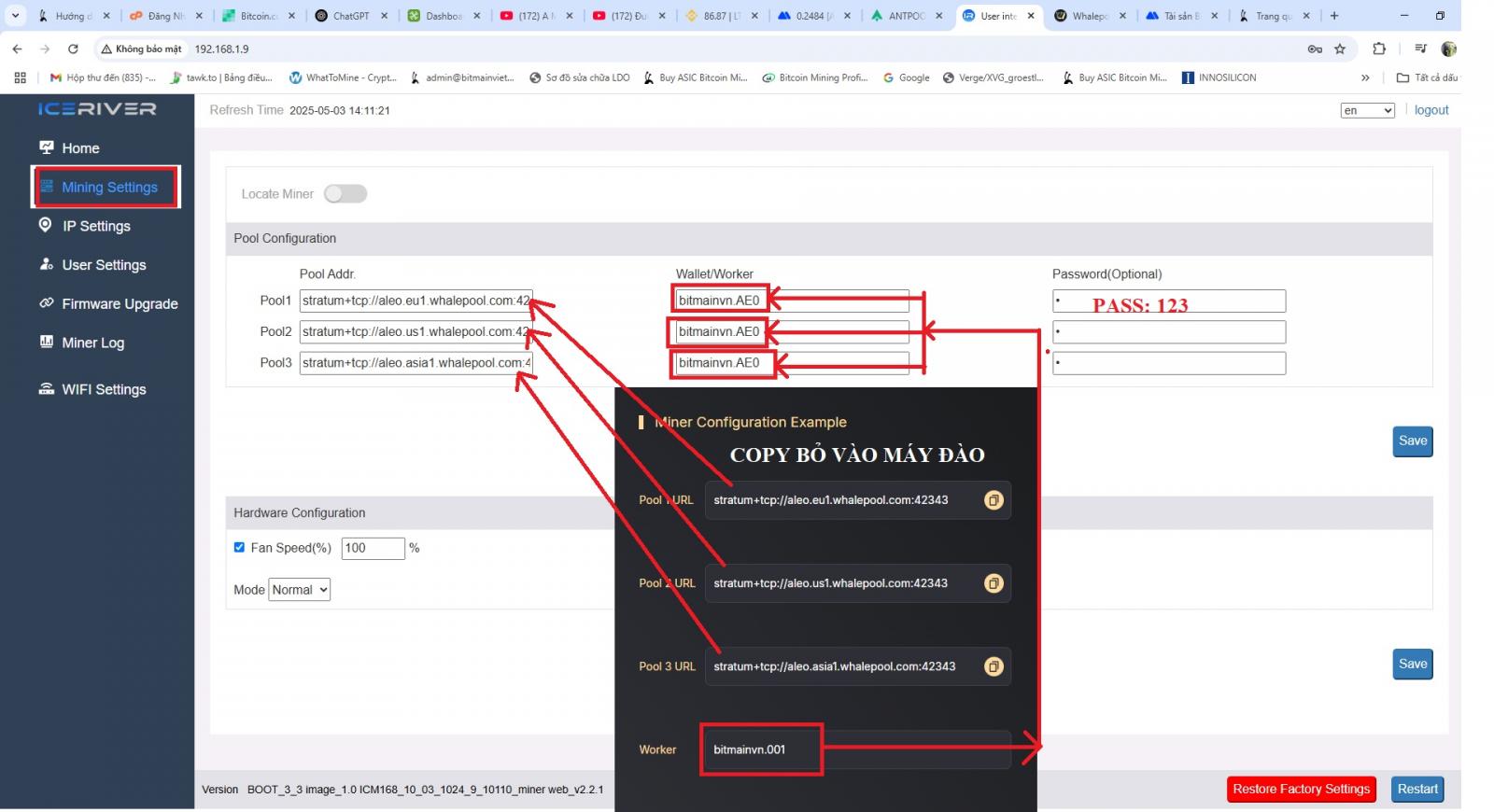Image resolution: width=1494 pixels, height=812 pixels.
Task: Close the User inte tab
Action: tap(1031, 16)
